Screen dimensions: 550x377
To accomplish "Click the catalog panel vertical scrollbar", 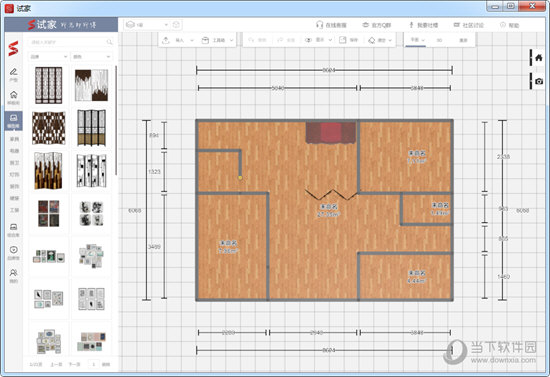I will (x=116, y=120).
